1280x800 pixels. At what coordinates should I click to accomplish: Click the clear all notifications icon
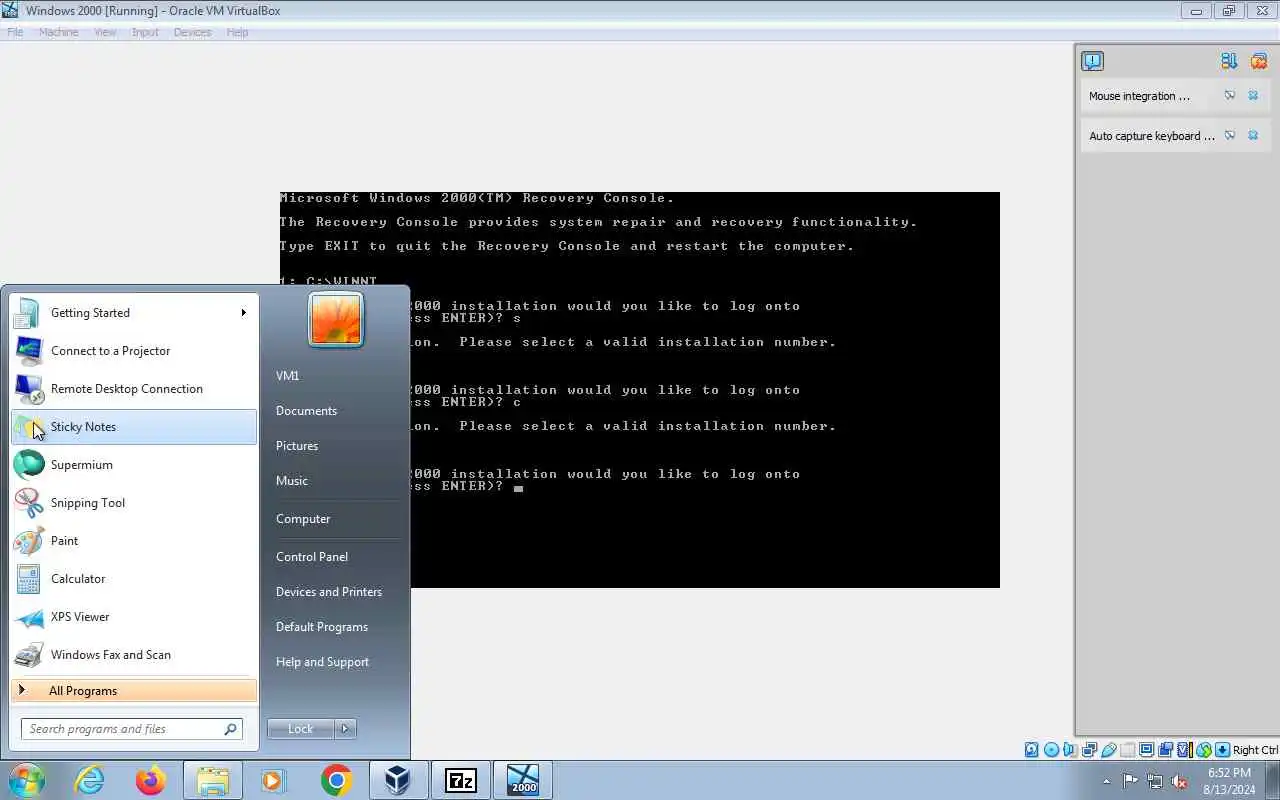(x=1259, y=61)
